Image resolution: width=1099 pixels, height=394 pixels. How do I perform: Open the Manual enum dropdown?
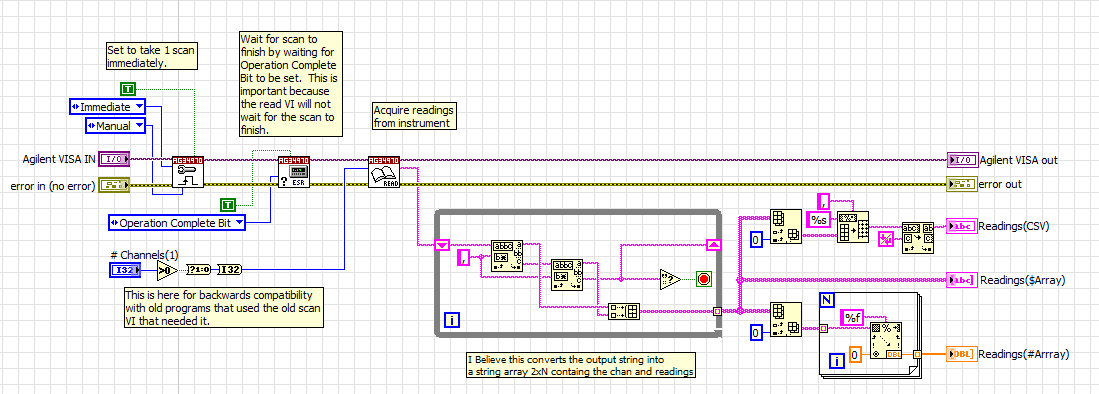(x=116, y=126)
